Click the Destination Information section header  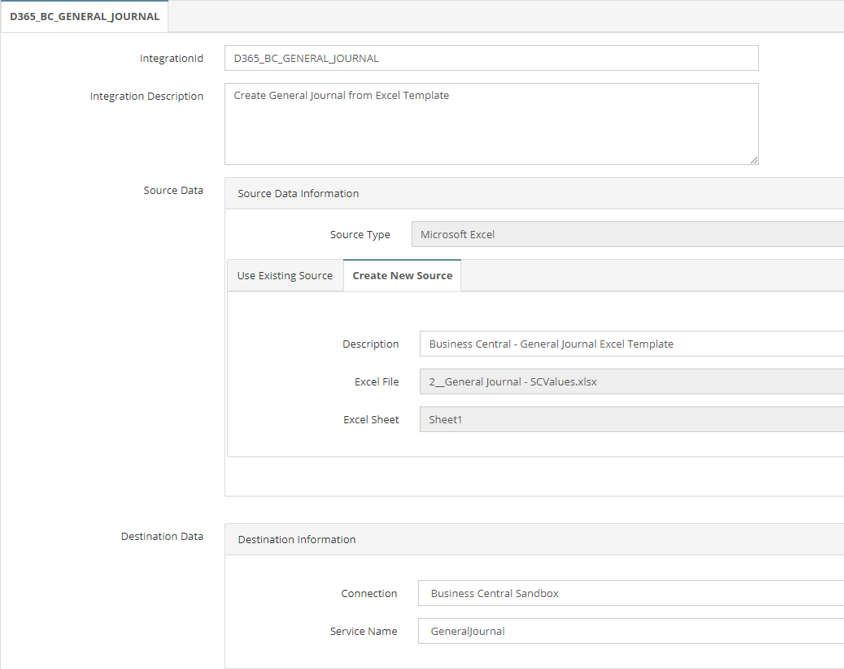point(295,539)
